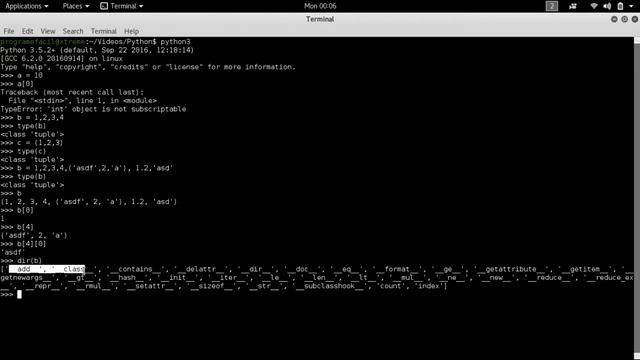This screenshot has height=360, width=640.
Task: Click the [GCC 6.2.0 20160914] on linux line
Action: (62, 59)
